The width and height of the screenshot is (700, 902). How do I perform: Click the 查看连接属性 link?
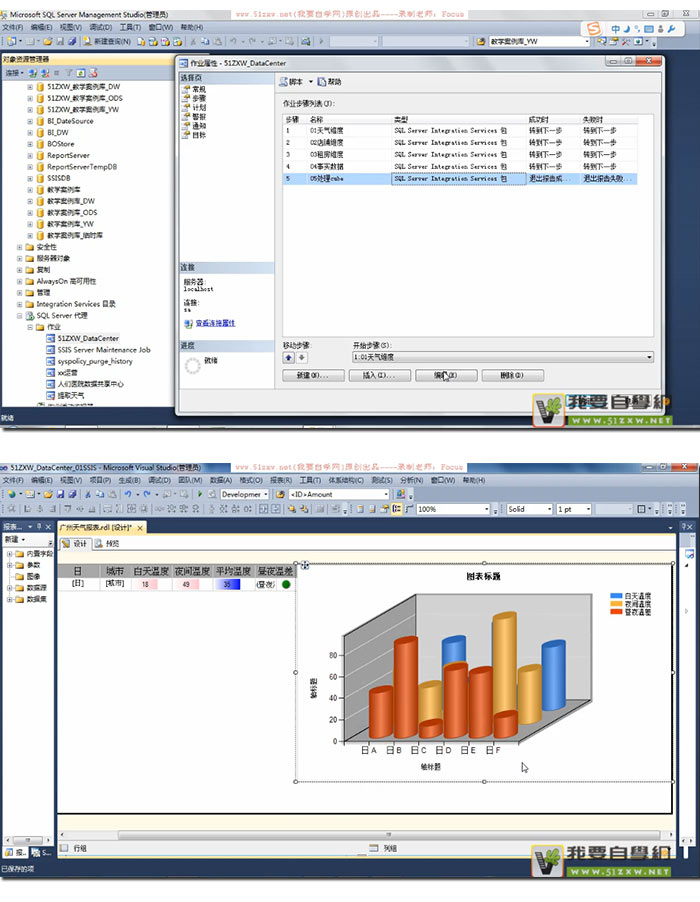[215, 323]
